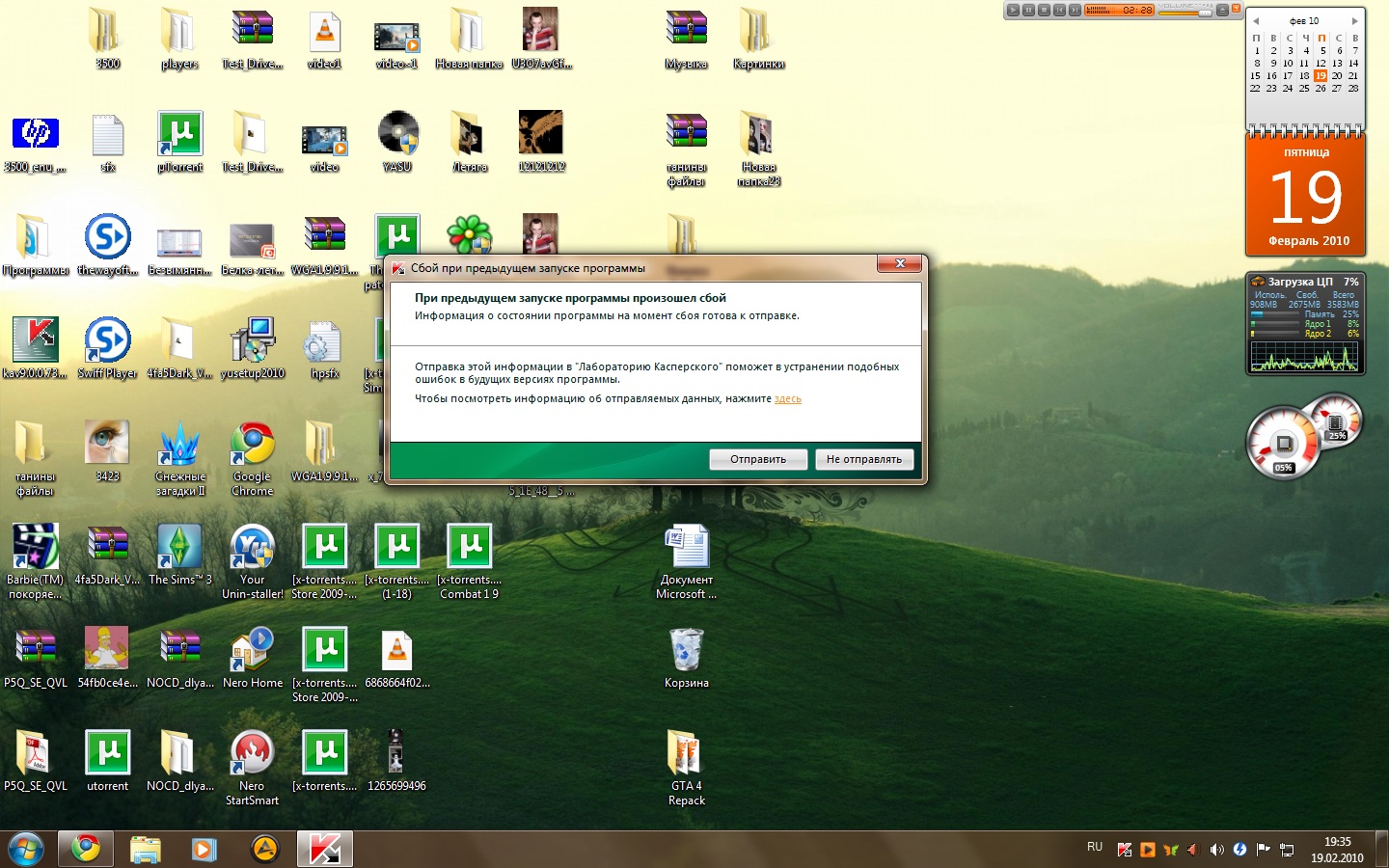Open Windows Explorer from the taskbar
Image resolution: width=1389 pixels, height=868 pixels.
coord(146,849)
